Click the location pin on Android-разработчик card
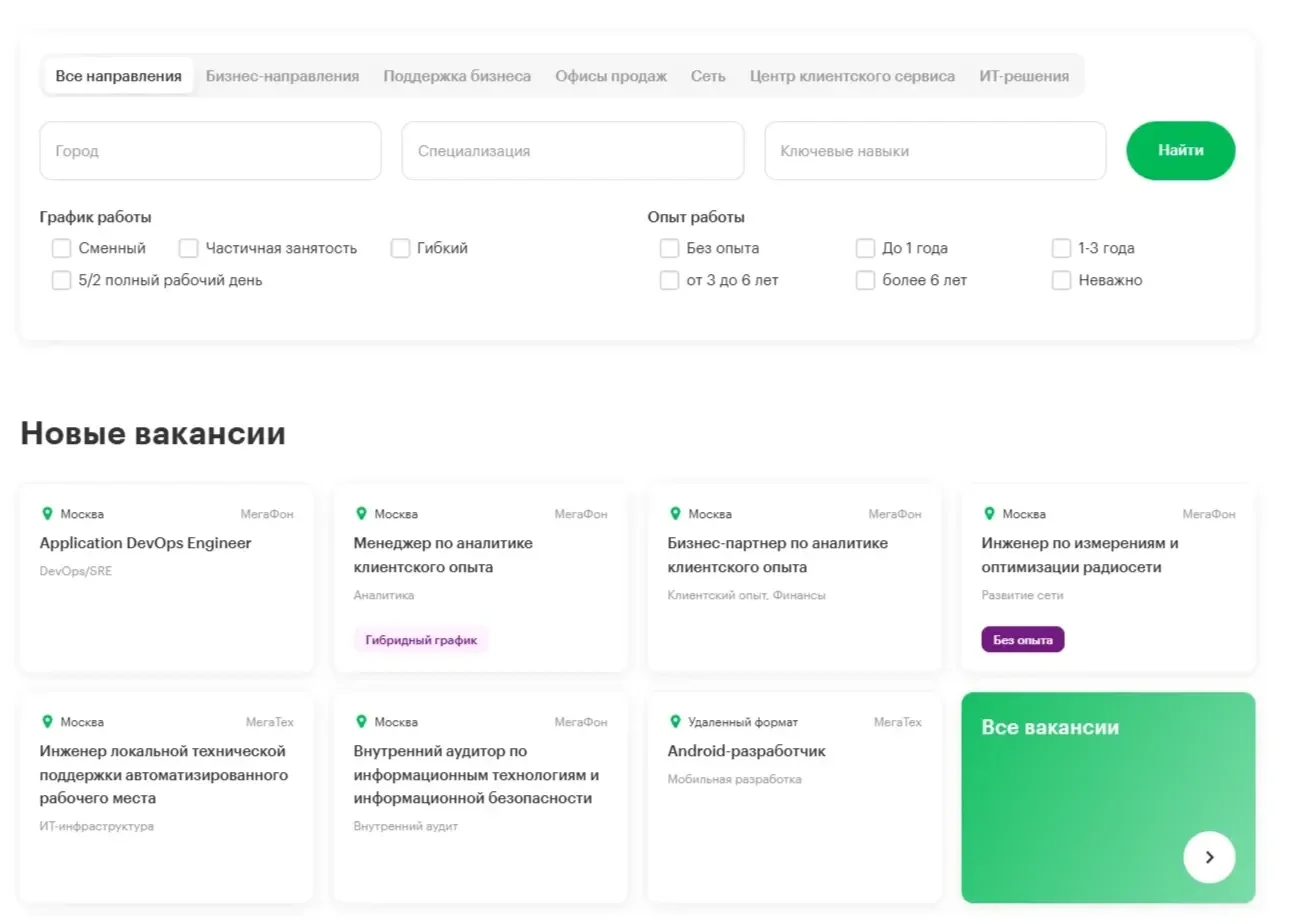 (x=675, y=722)
